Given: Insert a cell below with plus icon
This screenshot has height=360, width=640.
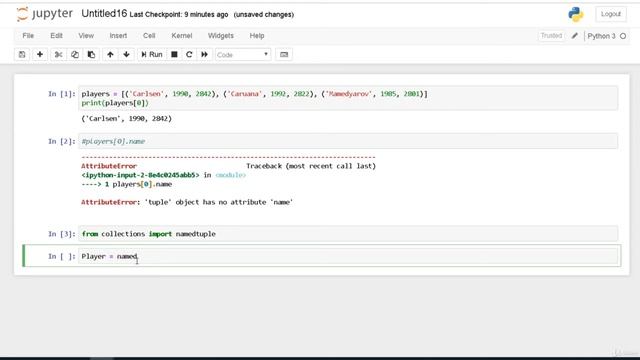Looking at the screenshot, I should coord(40,54).
